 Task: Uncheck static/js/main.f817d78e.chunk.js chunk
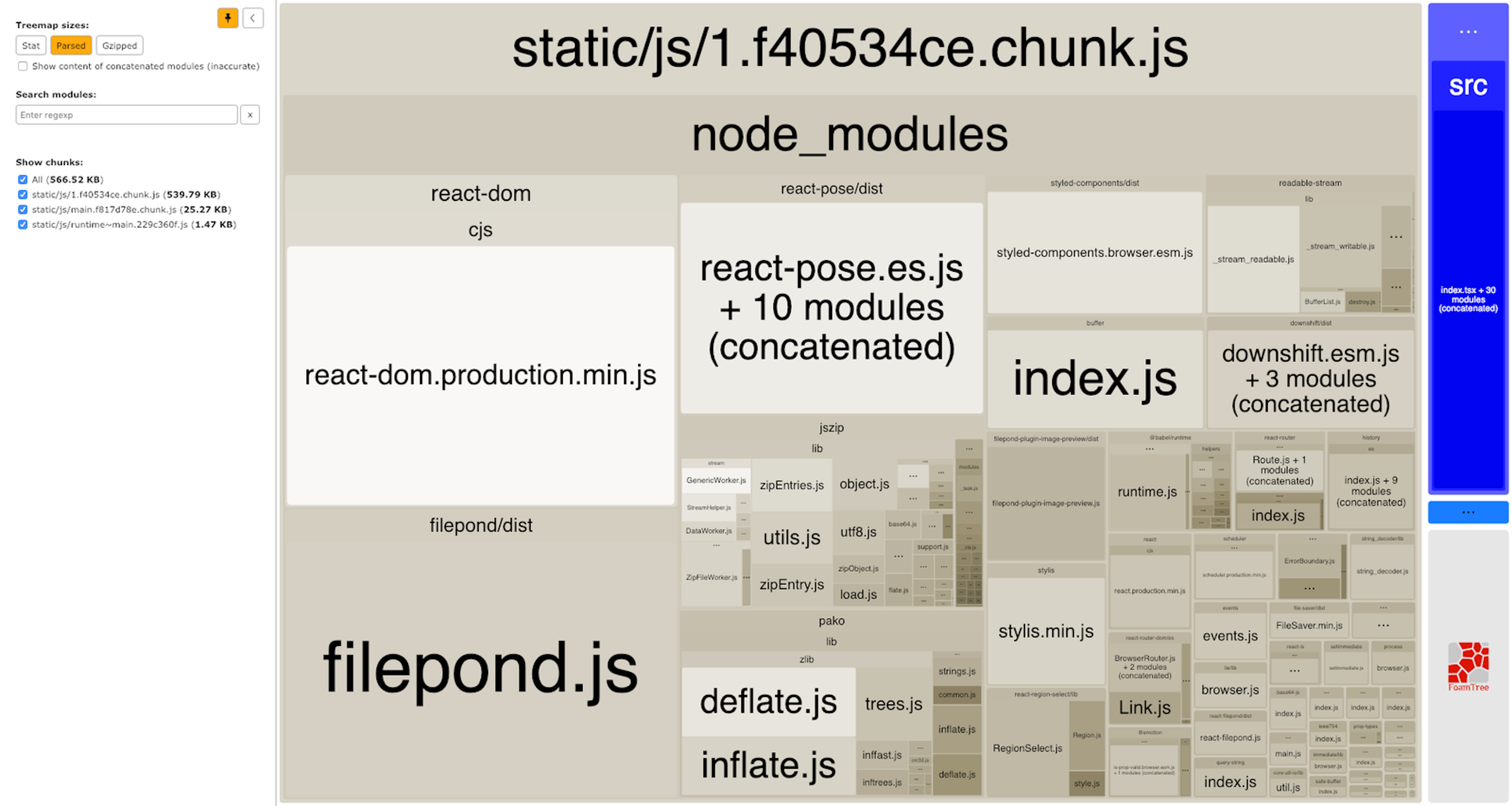click(x=22, y=209)
